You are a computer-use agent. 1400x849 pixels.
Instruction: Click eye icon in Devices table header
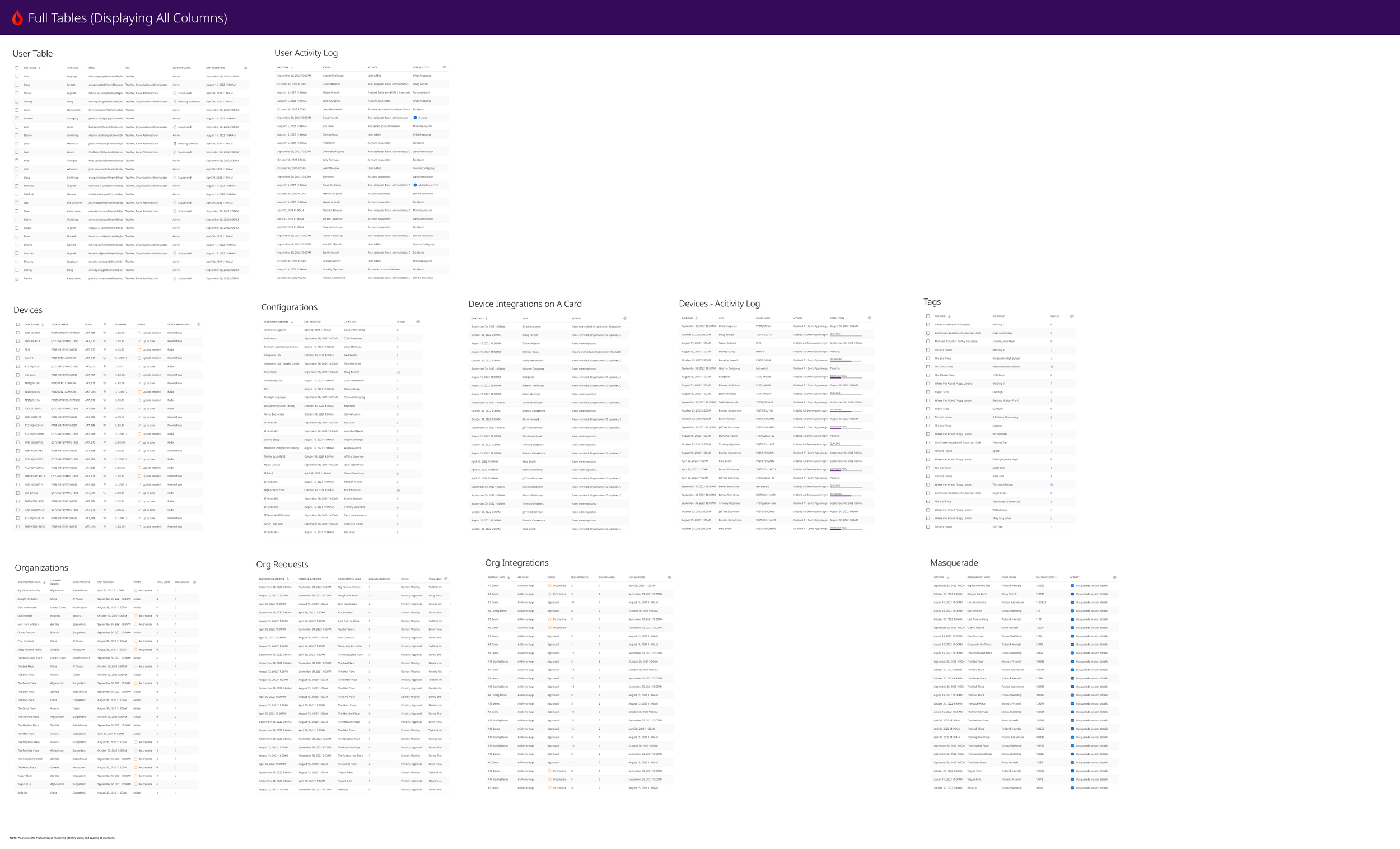pyautogui.click(x=199, y=324)
